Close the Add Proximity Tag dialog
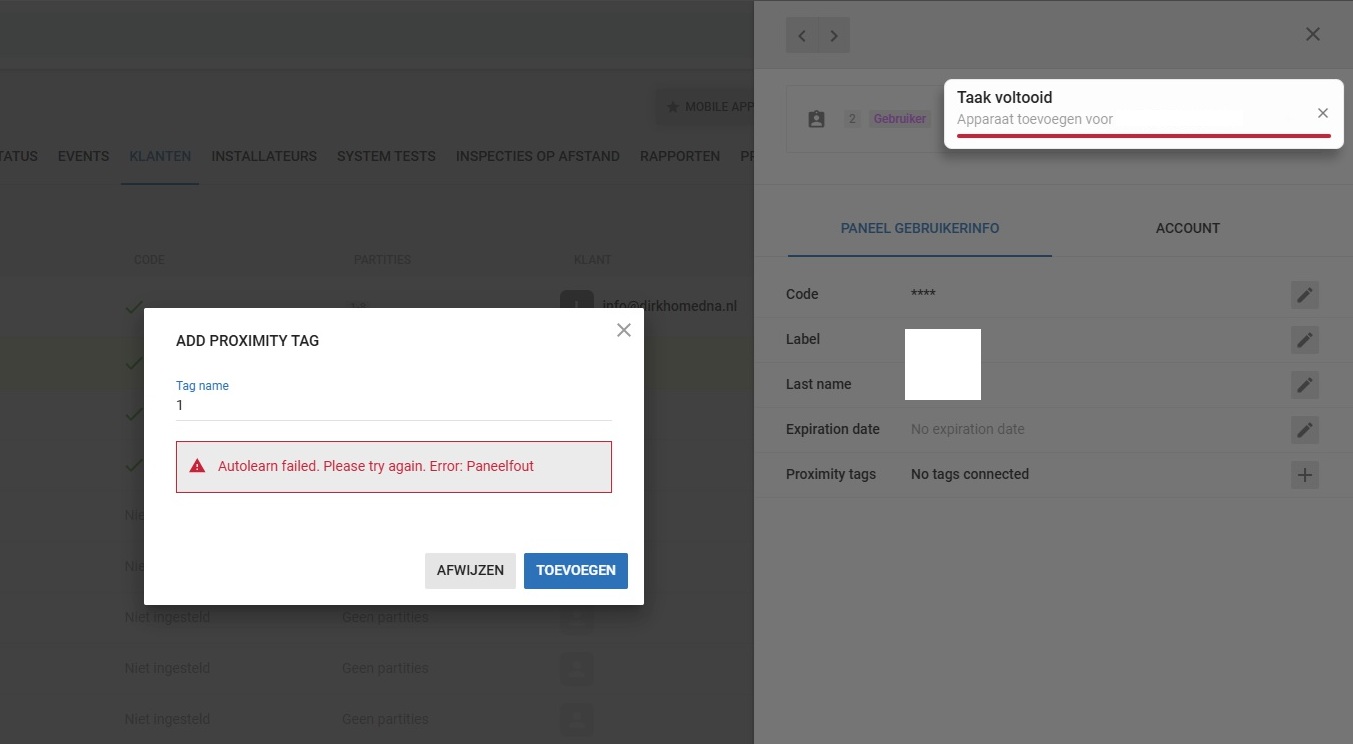Screen dimensions: 1353x744 624,330
